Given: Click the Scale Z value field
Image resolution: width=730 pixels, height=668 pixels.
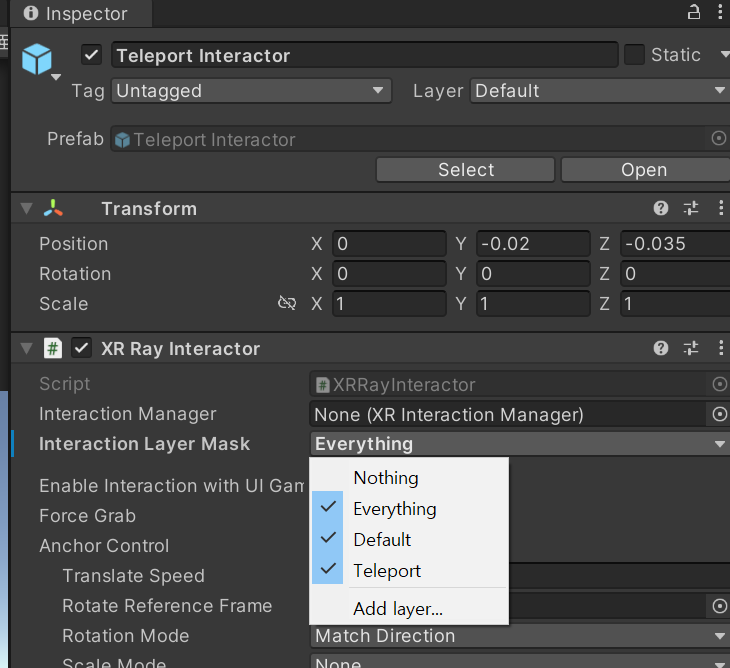Looking at the screenshot, I should click(x=675, y=304).
